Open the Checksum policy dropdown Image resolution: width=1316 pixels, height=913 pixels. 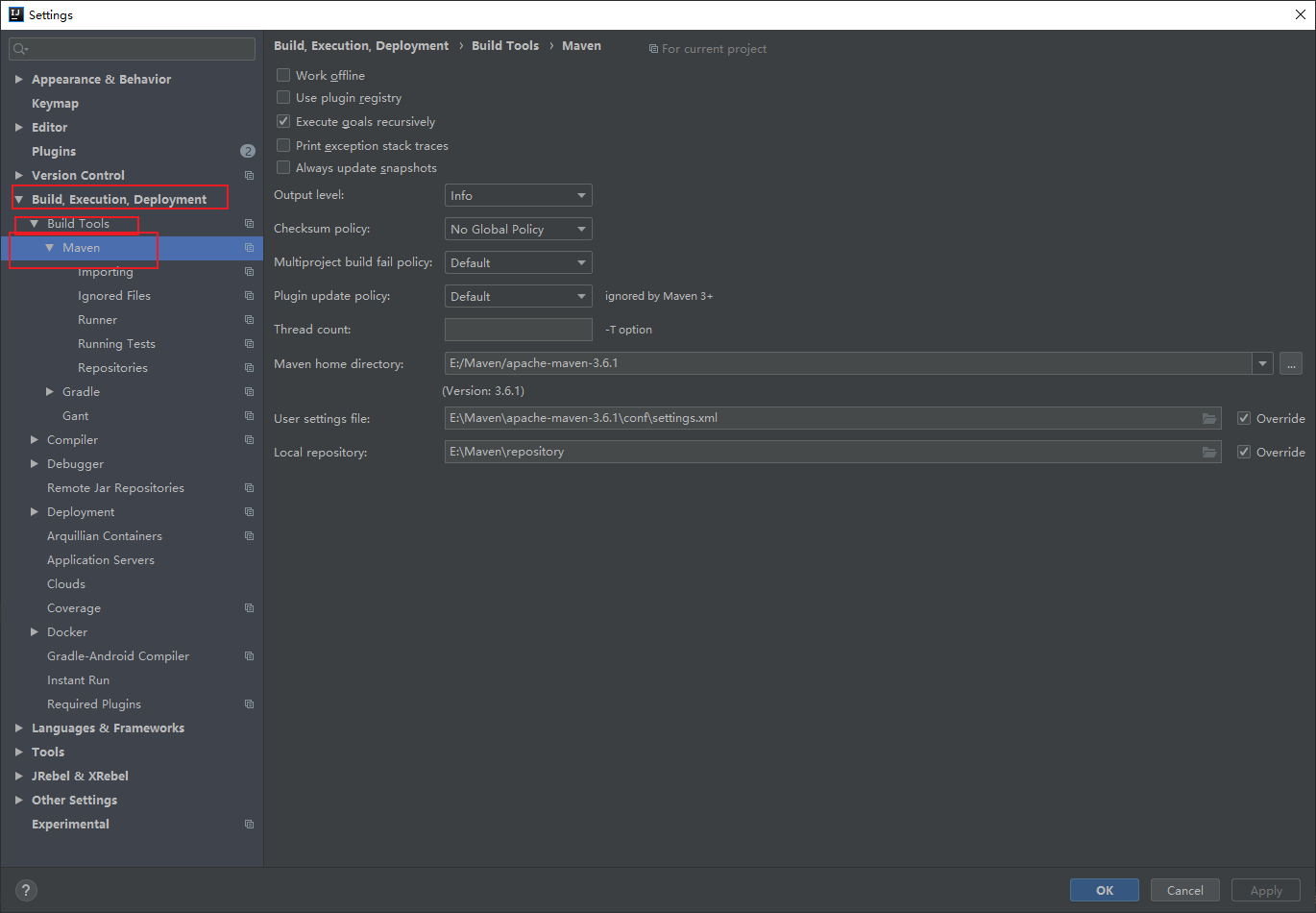tap(519, 229)
